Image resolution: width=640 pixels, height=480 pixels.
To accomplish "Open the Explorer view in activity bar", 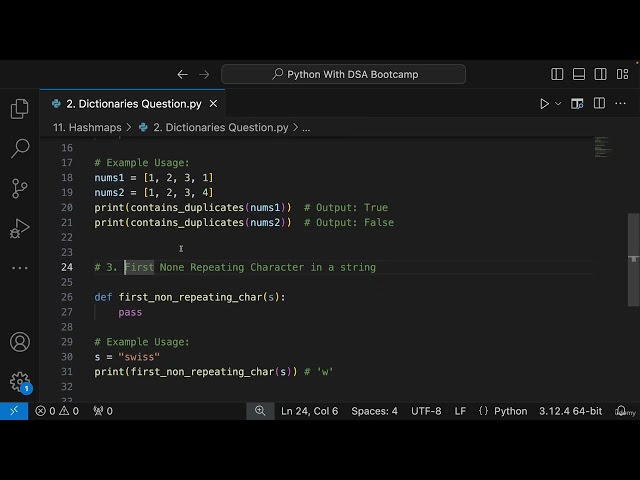I will coord(20,109).
